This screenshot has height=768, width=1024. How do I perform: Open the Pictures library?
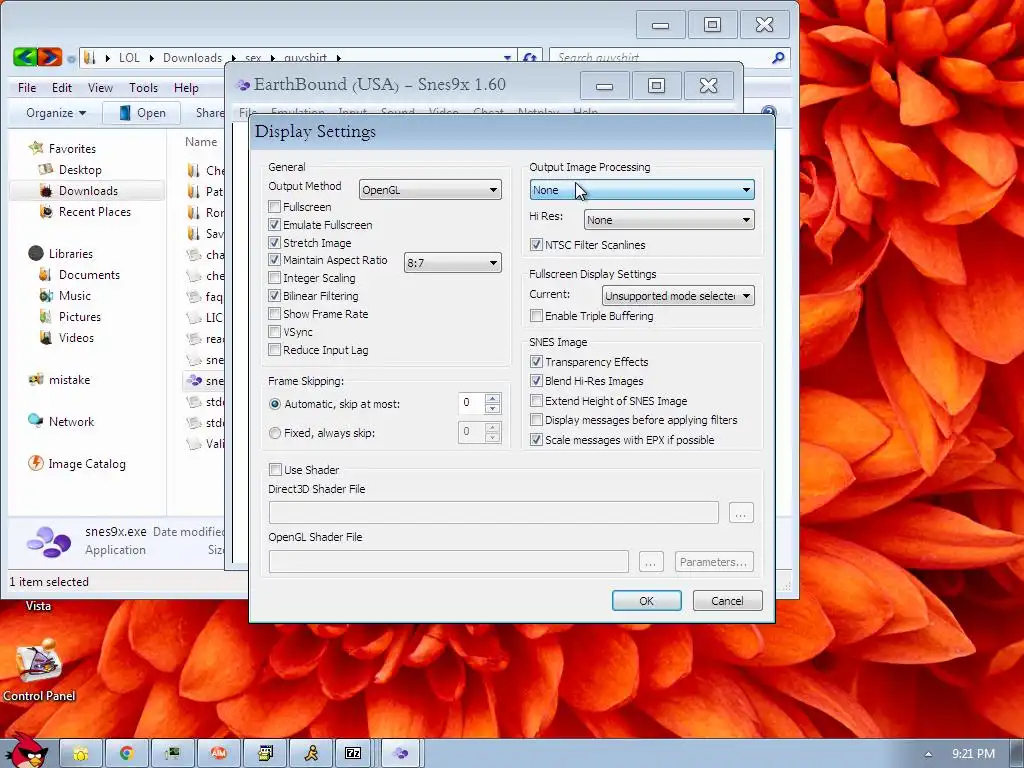(x=80, y=317)
